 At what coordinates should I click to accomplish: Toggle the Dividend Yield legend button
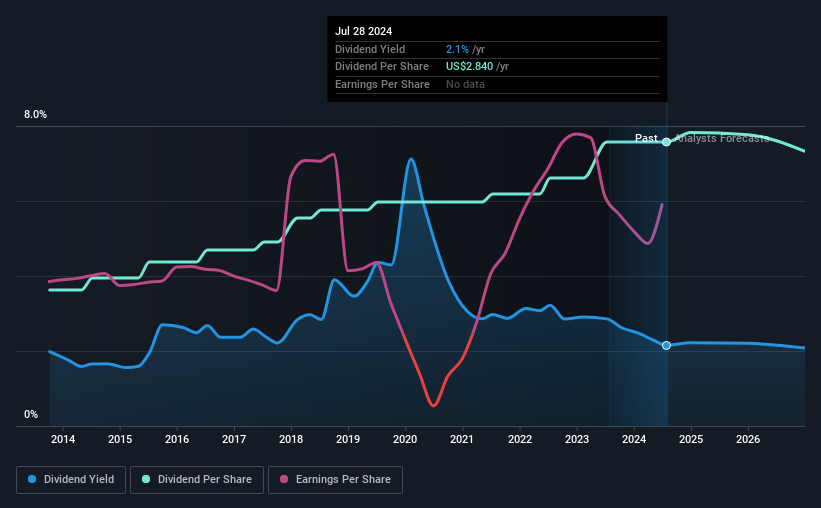71,480
